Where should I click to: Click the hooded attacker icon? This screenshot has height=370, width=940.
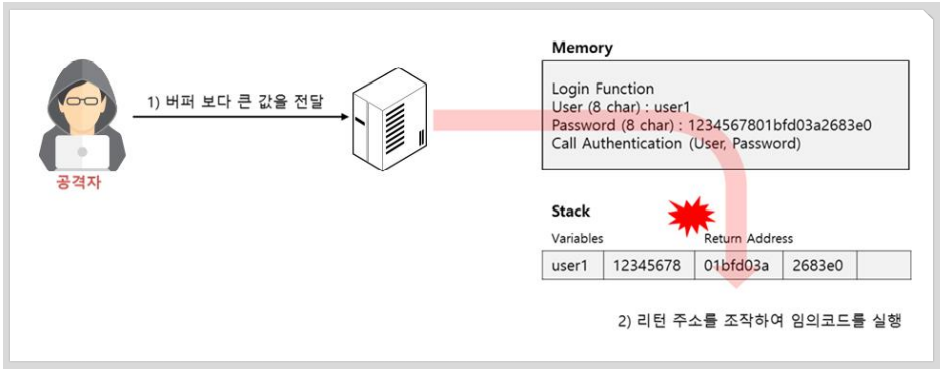tap(82, 118)
